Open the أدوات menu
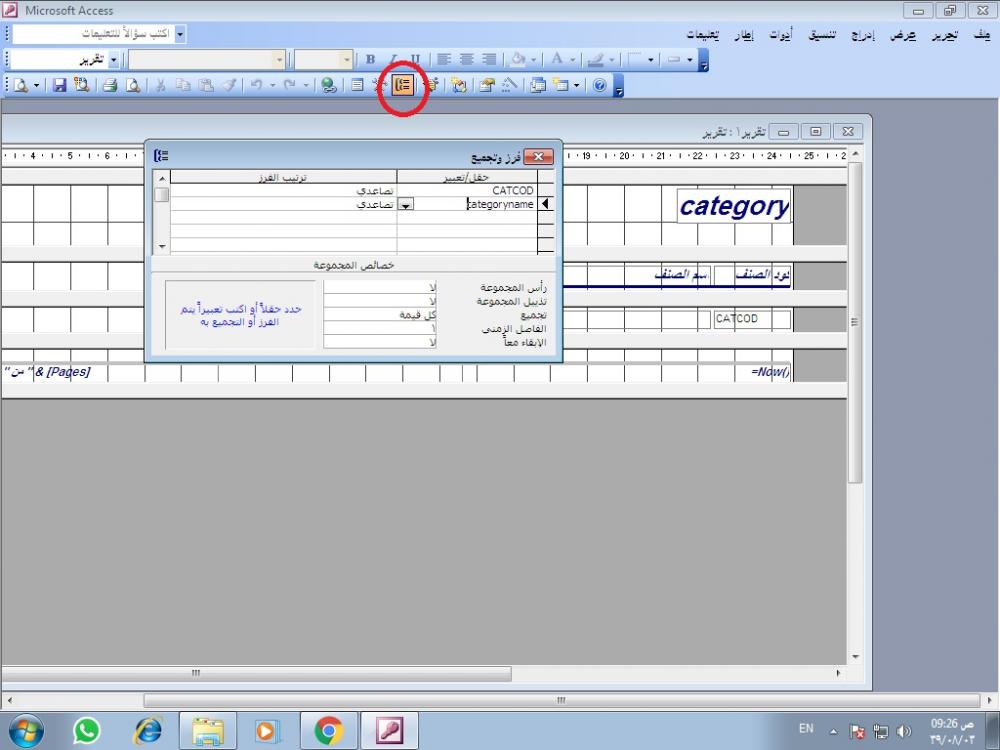This screenshot has height=750, width=1000. point(781,34)
